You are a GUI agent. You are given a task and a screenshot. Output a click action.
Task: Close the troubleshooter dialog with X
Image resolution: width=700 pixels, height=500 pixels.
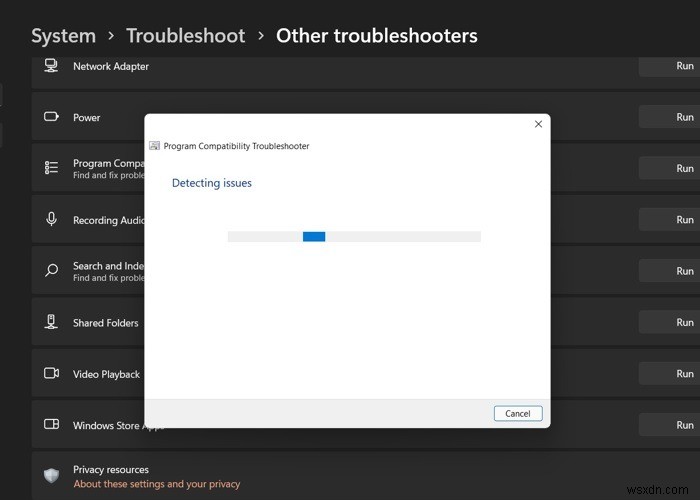click(538, 124)
